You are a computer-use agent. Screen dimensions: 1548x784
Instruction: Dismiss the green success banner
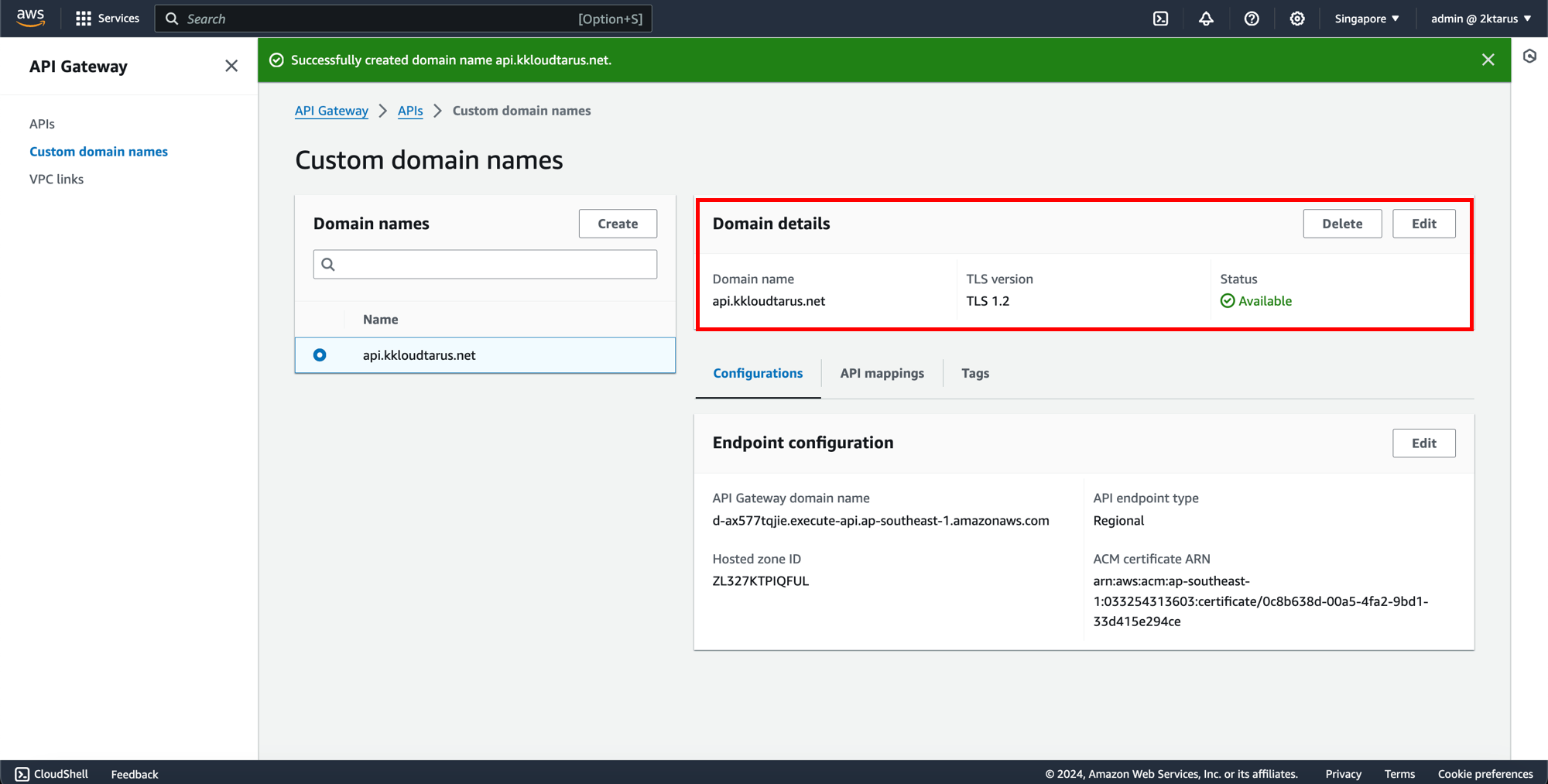1488,60
